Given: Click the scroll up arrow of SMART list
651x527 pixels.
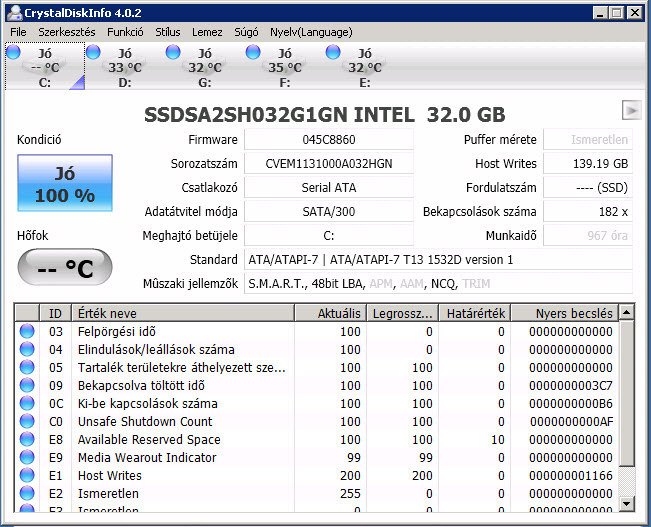Looking at the screenshot, I should [626, 312].
